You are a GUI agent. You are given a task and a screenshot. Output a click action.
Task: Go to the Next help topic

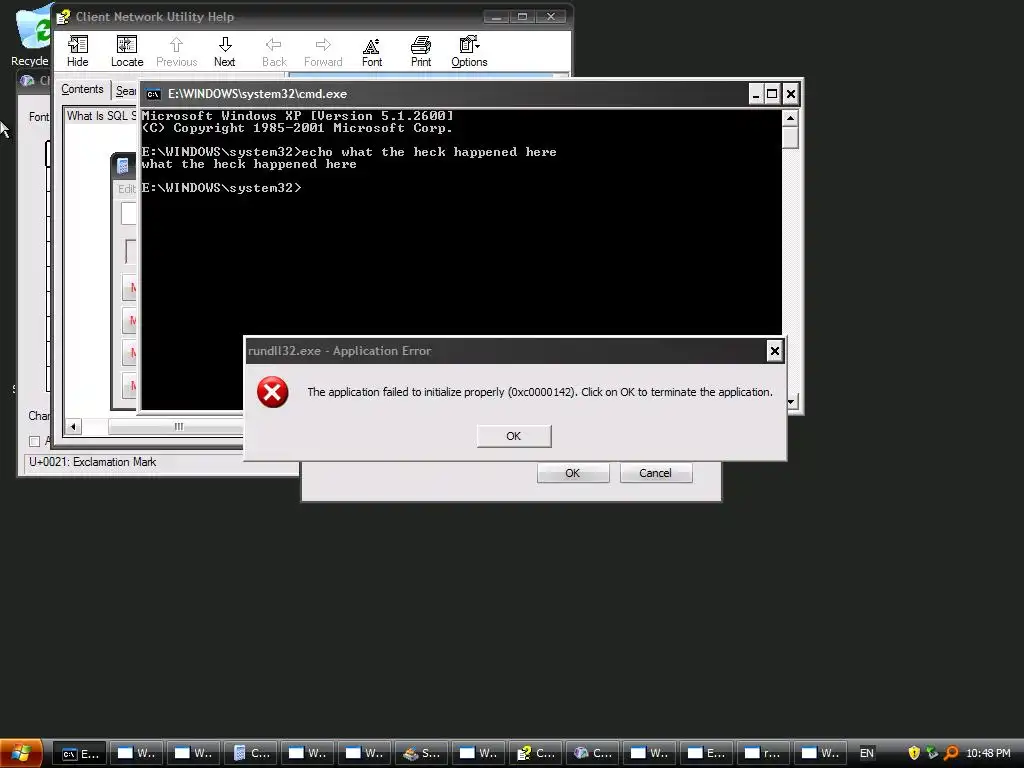pyautogui.click(x=225, y=52)
